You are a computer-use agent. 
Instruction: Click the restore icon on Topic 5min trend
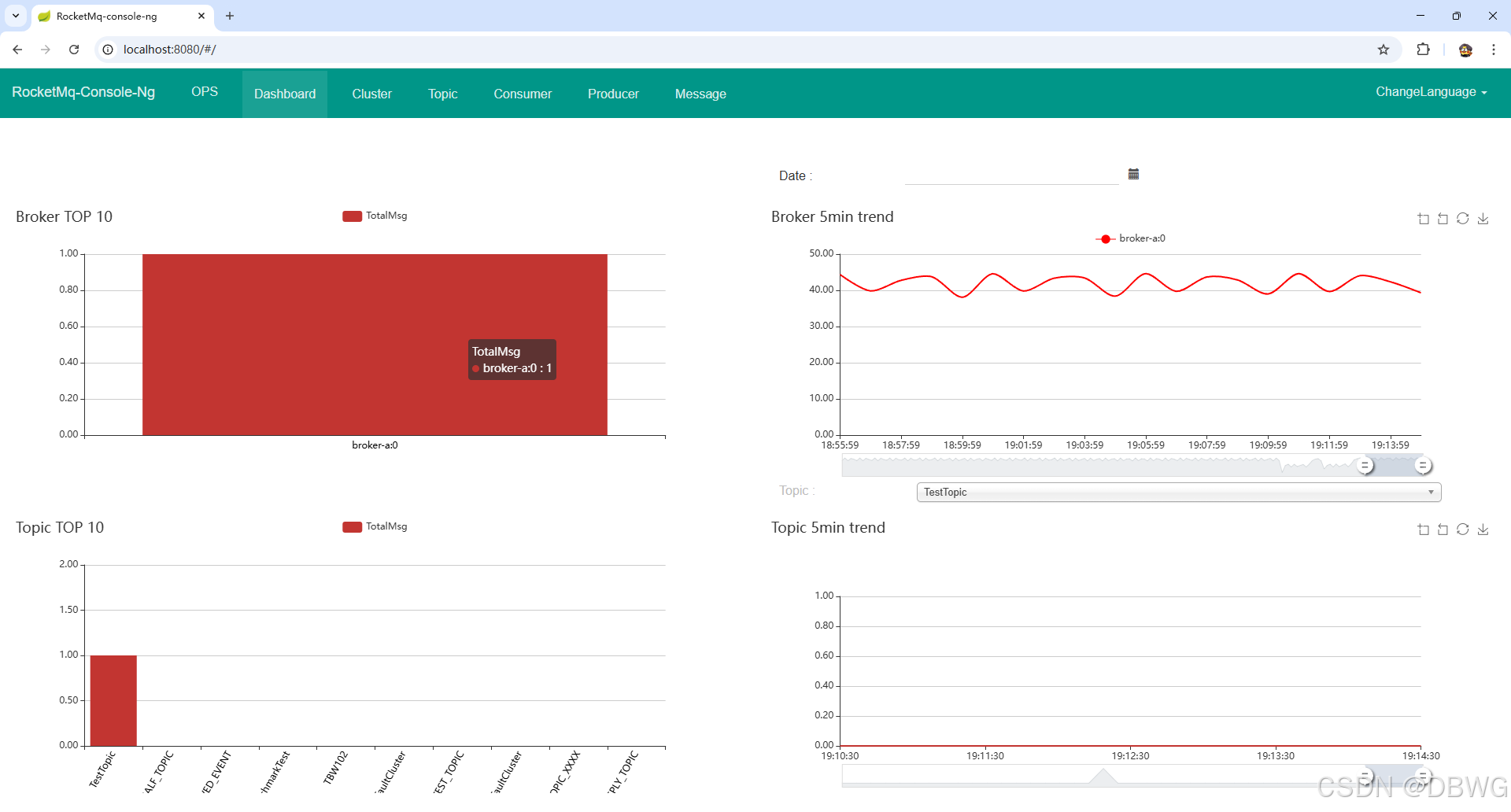click(x=1463, y=530)
